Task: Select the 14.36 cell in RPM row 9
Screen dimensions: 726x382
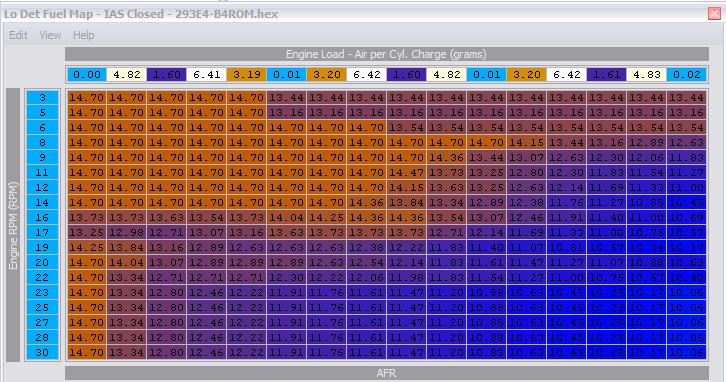Action: [x=447, y=157]
